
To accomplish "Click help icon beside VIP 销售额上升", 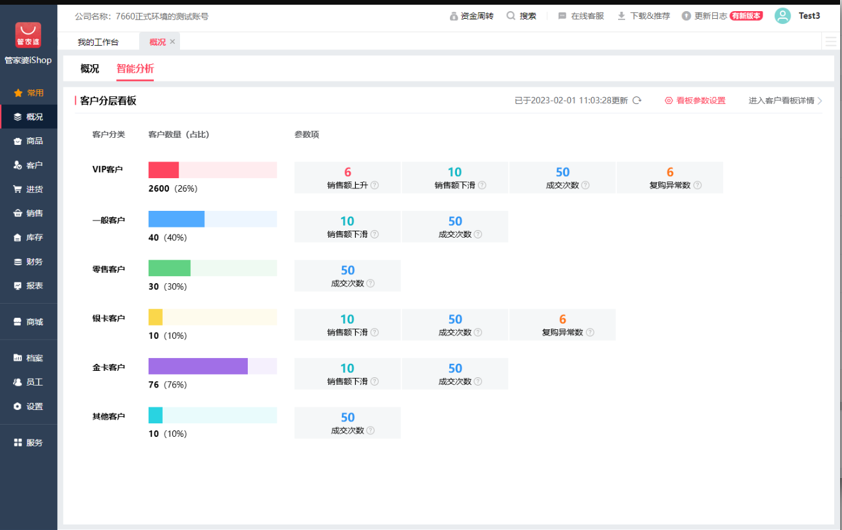I will pyautogui.click(x=375, y=185).
